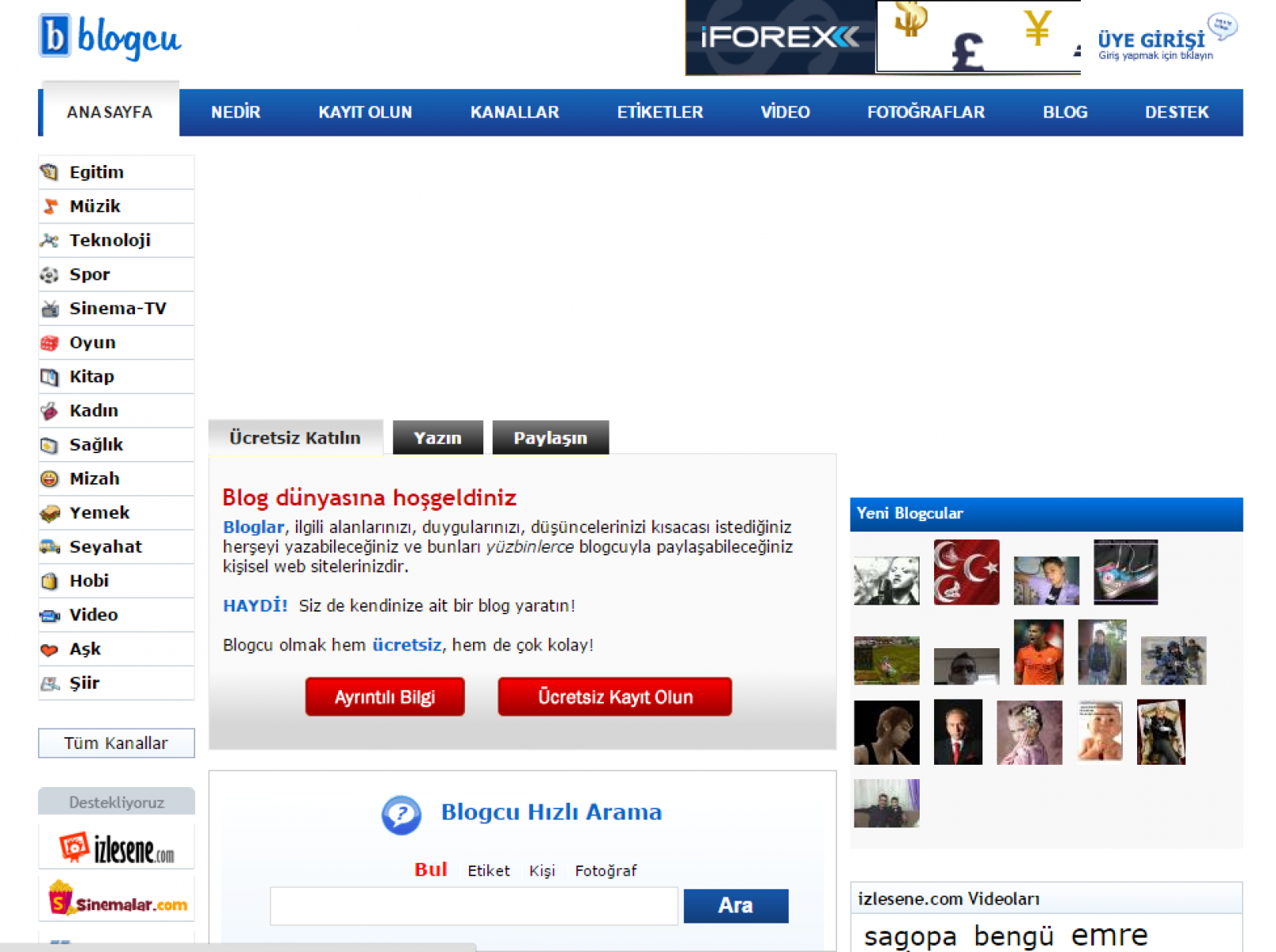Open the Müzik channel music note icon

pos(50,206)
